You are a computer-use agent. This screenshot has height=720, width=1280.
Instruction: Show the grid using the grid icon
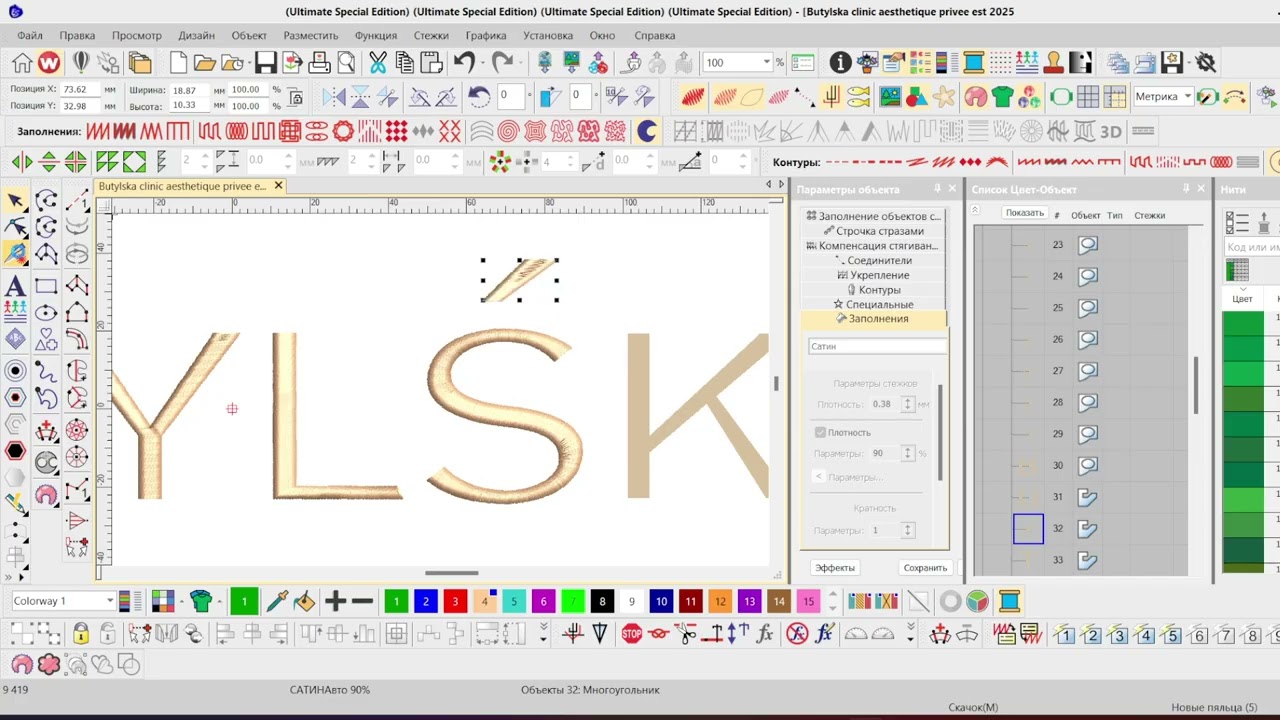coord(1088,97)
